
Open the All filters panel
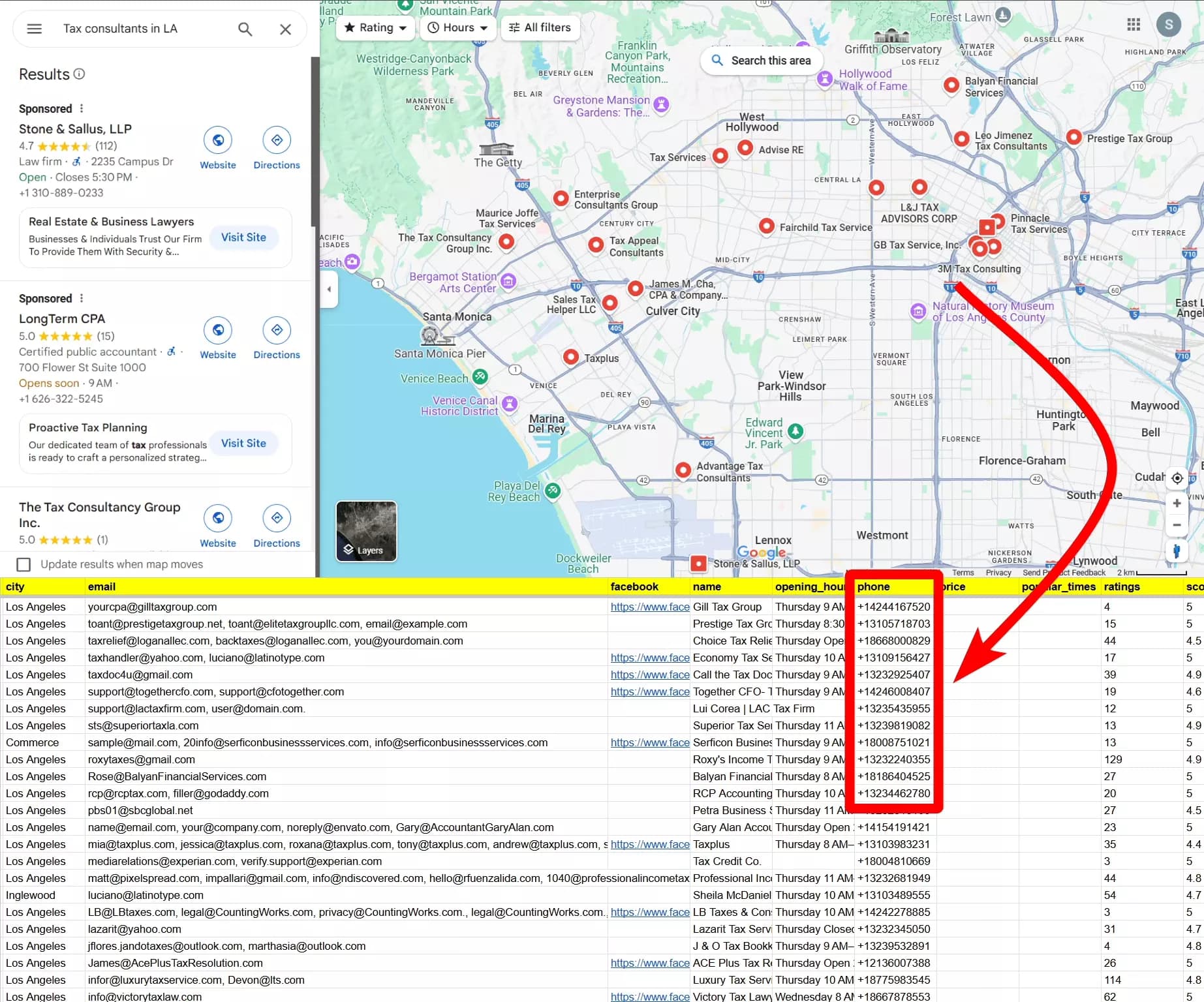540,27
